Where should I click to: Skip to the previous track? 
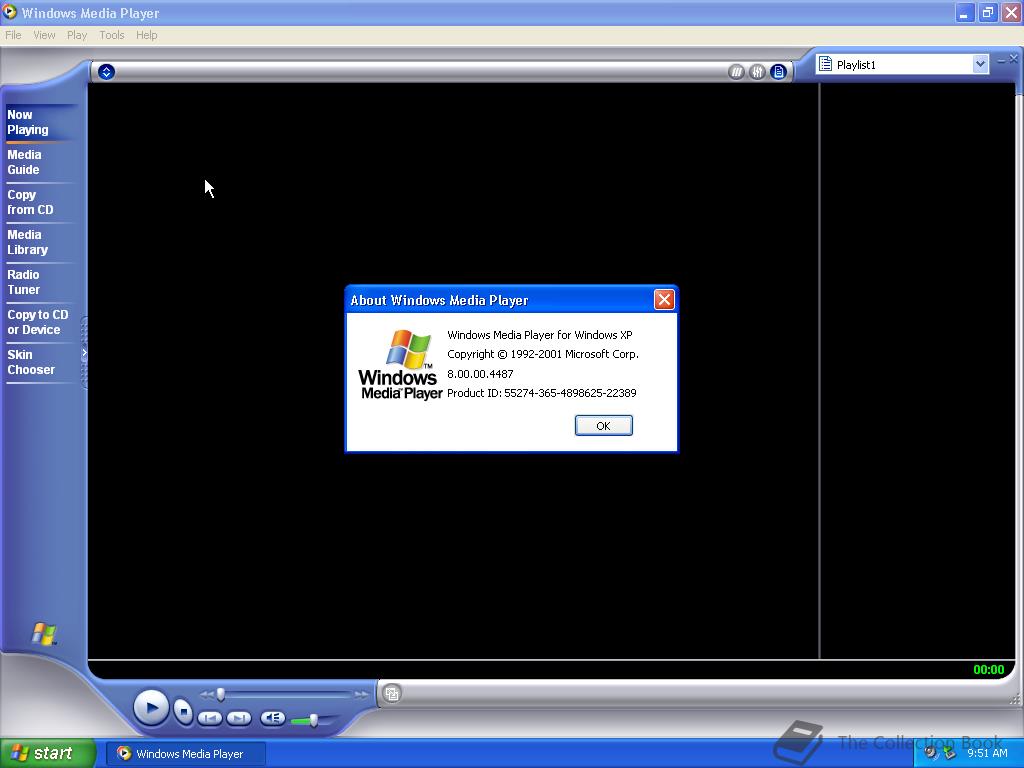[210, 718]
